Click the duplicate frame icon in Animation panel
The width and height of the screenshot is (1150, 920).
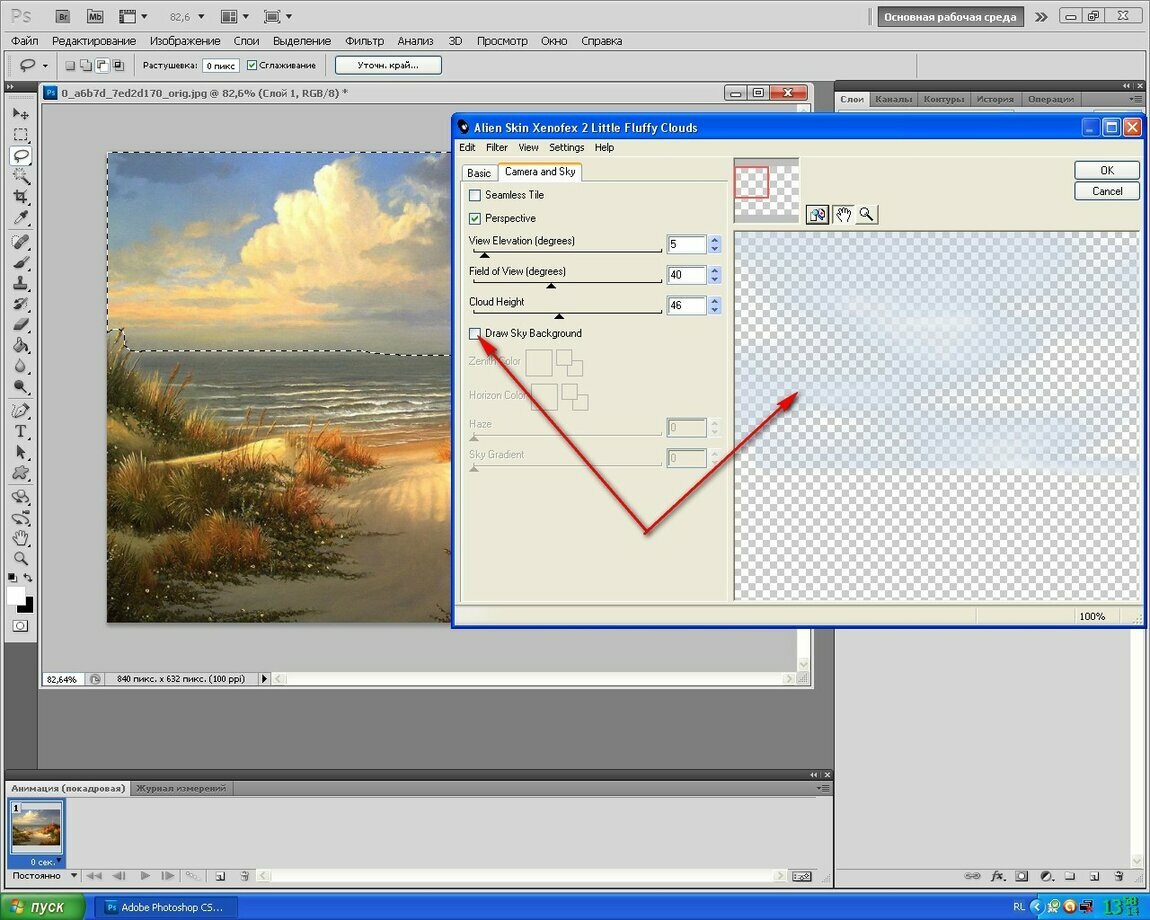220,876
